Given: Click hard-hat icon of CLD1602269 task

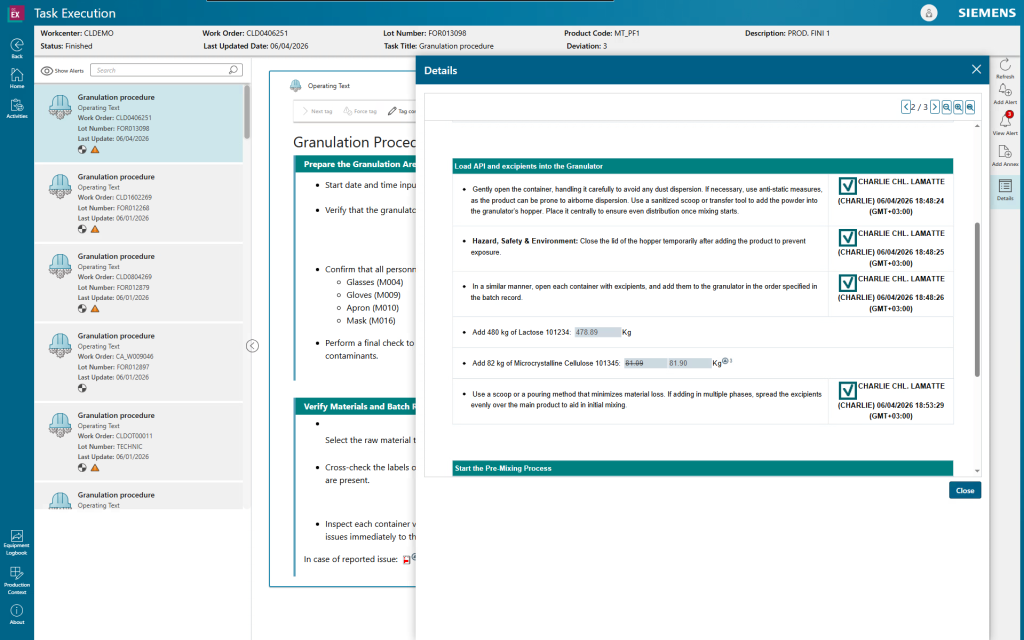Looking at the screenshot, I should (x=60, y=187).
